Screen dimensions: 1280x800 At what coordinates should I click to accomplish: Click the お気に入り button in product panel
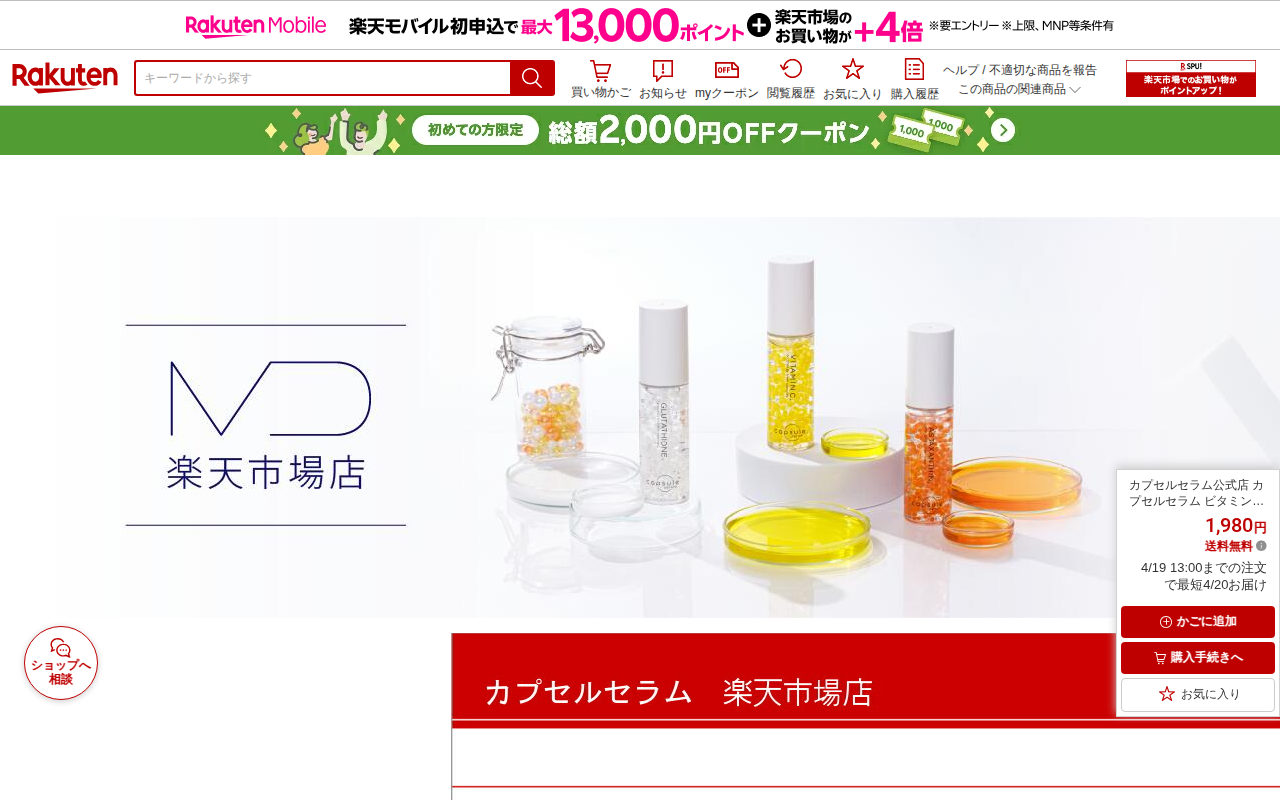tap(1198, 694)
